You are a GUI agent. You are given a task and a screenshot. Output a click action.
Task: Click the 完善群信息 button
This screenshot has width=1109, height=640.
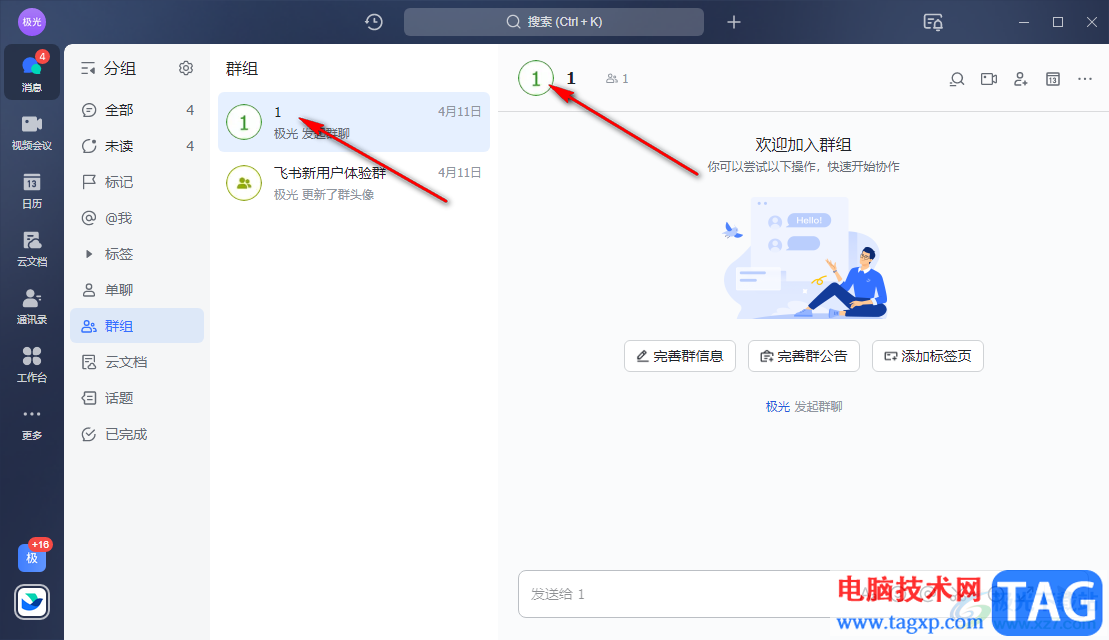(680, 356)
